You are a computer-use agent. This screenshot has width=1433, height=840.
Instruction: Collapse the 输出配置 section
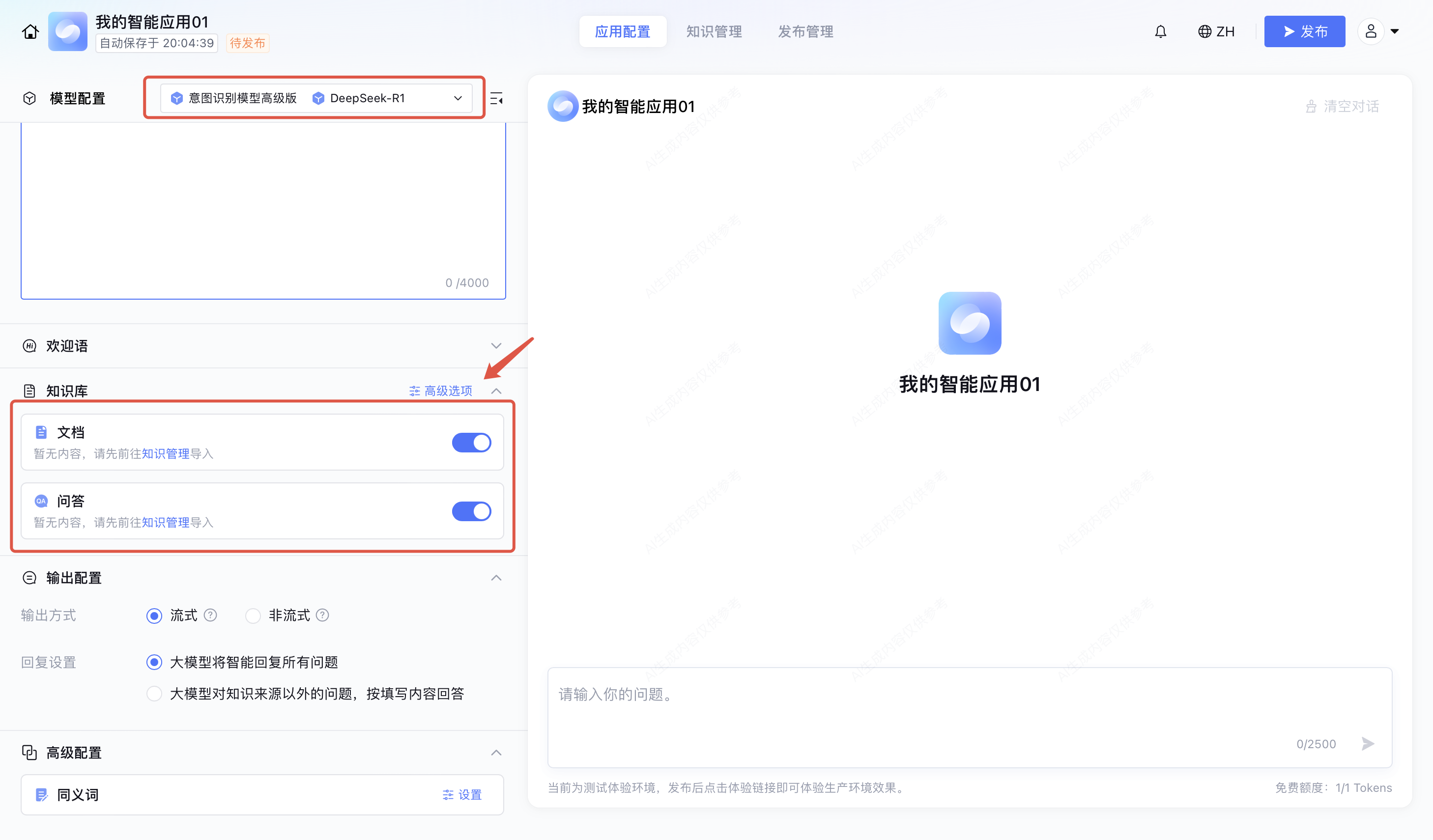pos(496,578)
